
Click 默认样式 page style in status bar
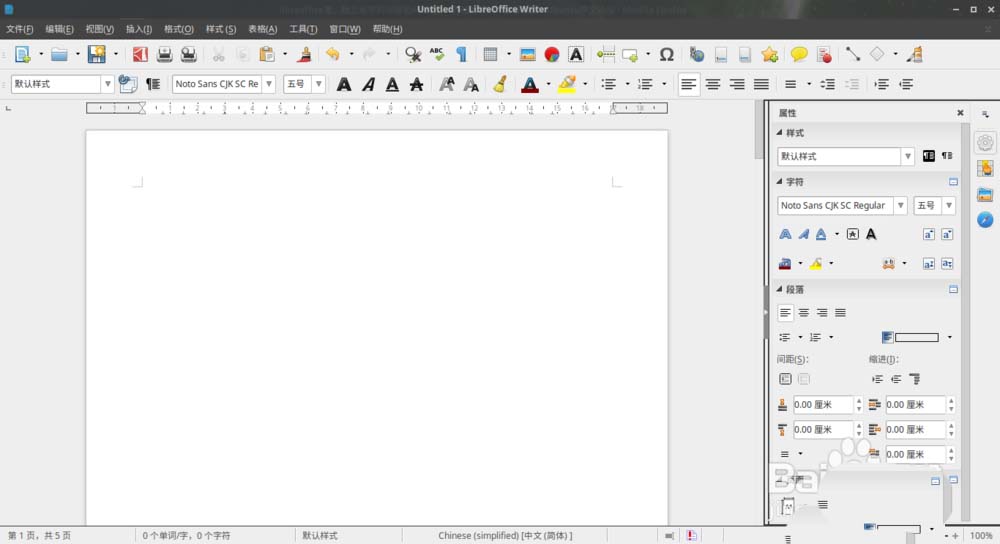pos(320,536)
